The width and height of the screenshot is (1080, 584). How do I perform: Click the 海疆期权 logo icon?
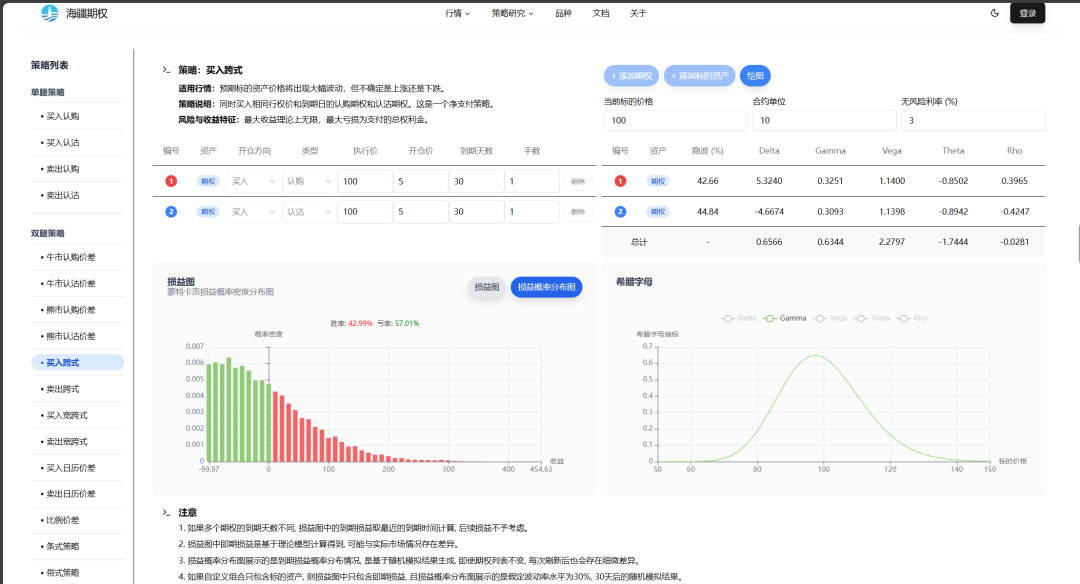(49, 13)
